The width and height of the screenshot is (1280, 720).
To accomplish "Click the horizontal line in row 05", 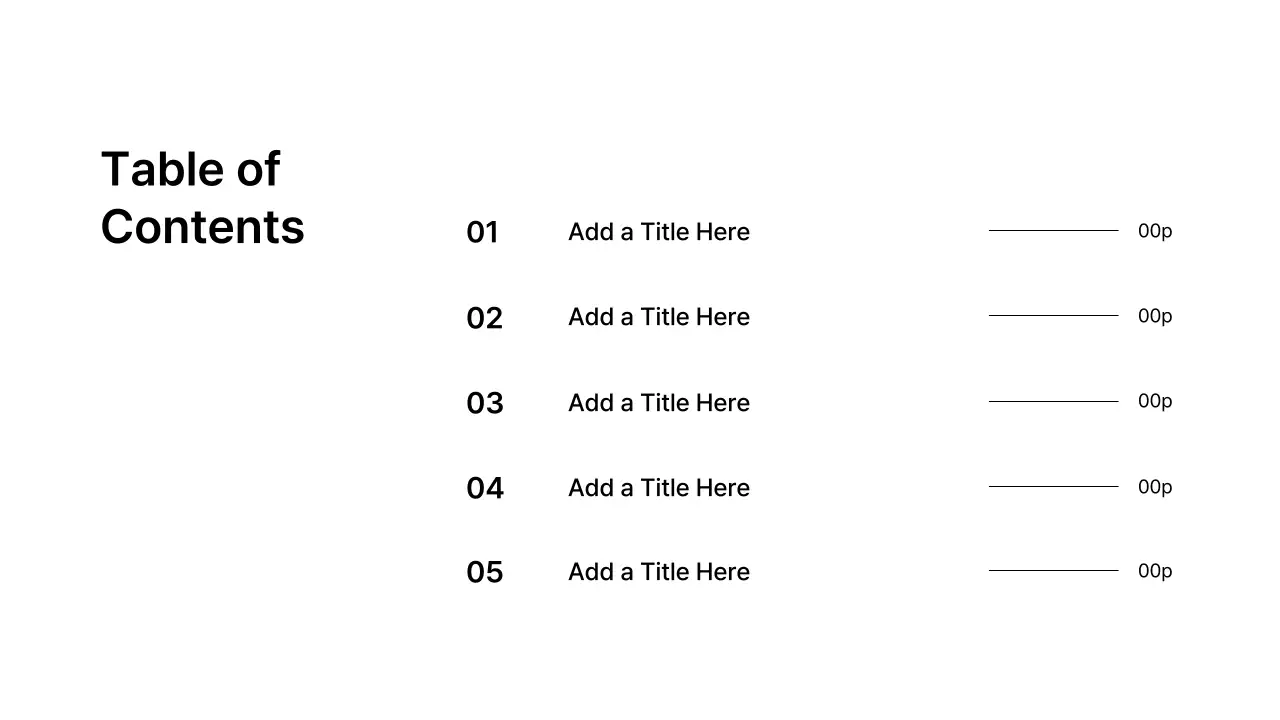I will (1053, 571).
